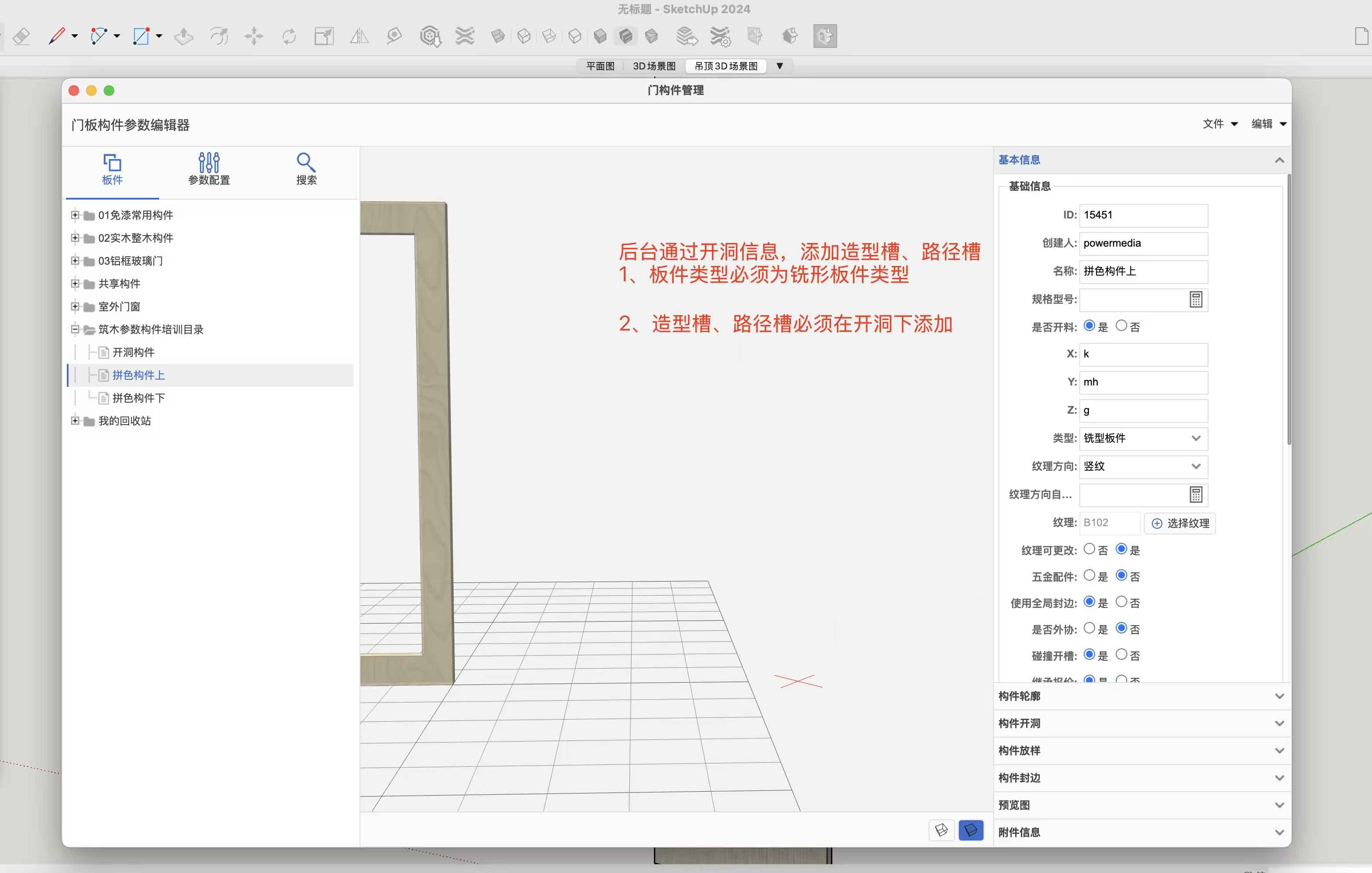
Task: Click the Push/Pull tool icon
Action: tap(183, 36)
